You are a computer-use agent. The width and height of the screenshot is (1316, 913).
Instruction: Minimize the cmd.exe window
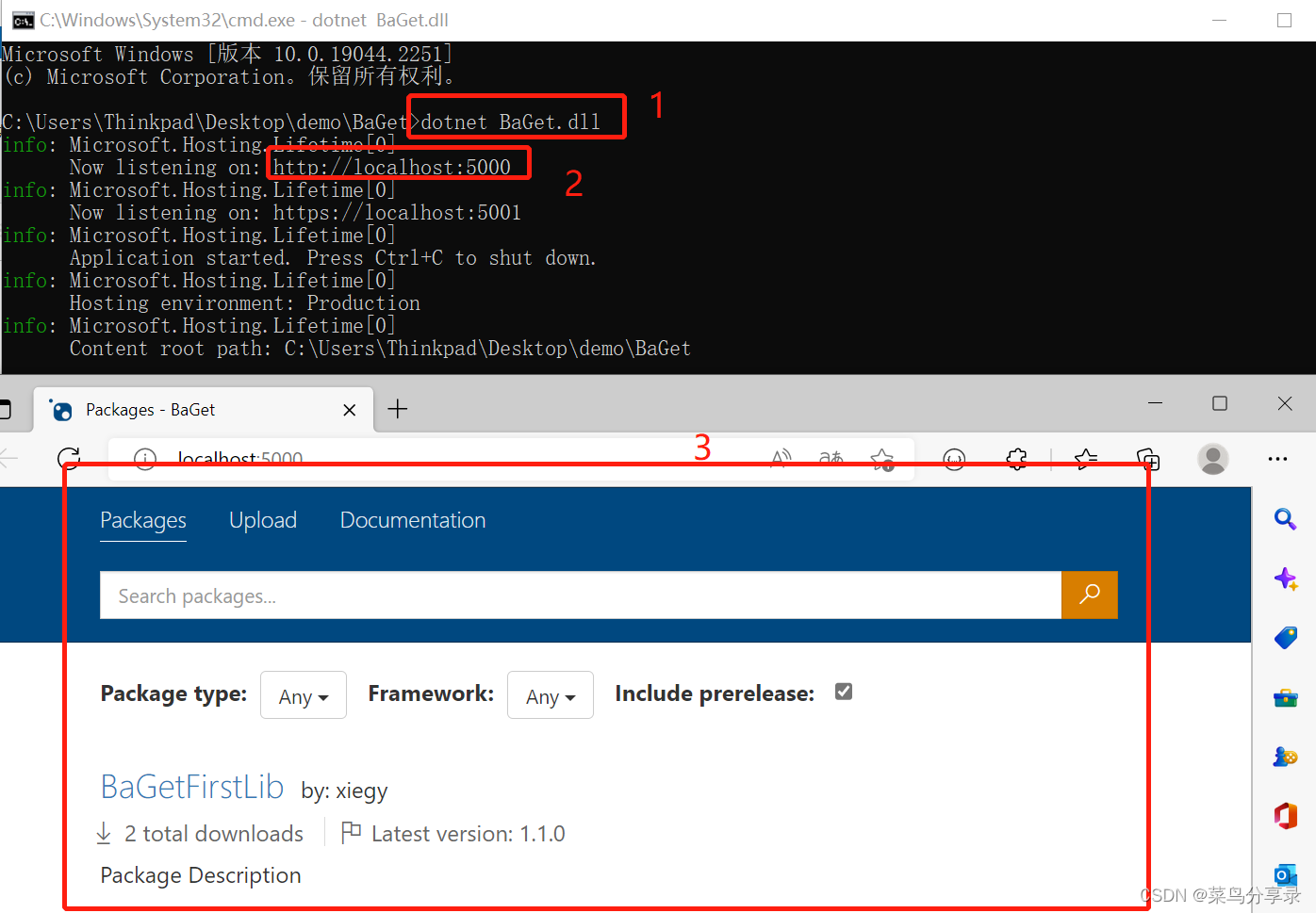(x=1219, y=20)
